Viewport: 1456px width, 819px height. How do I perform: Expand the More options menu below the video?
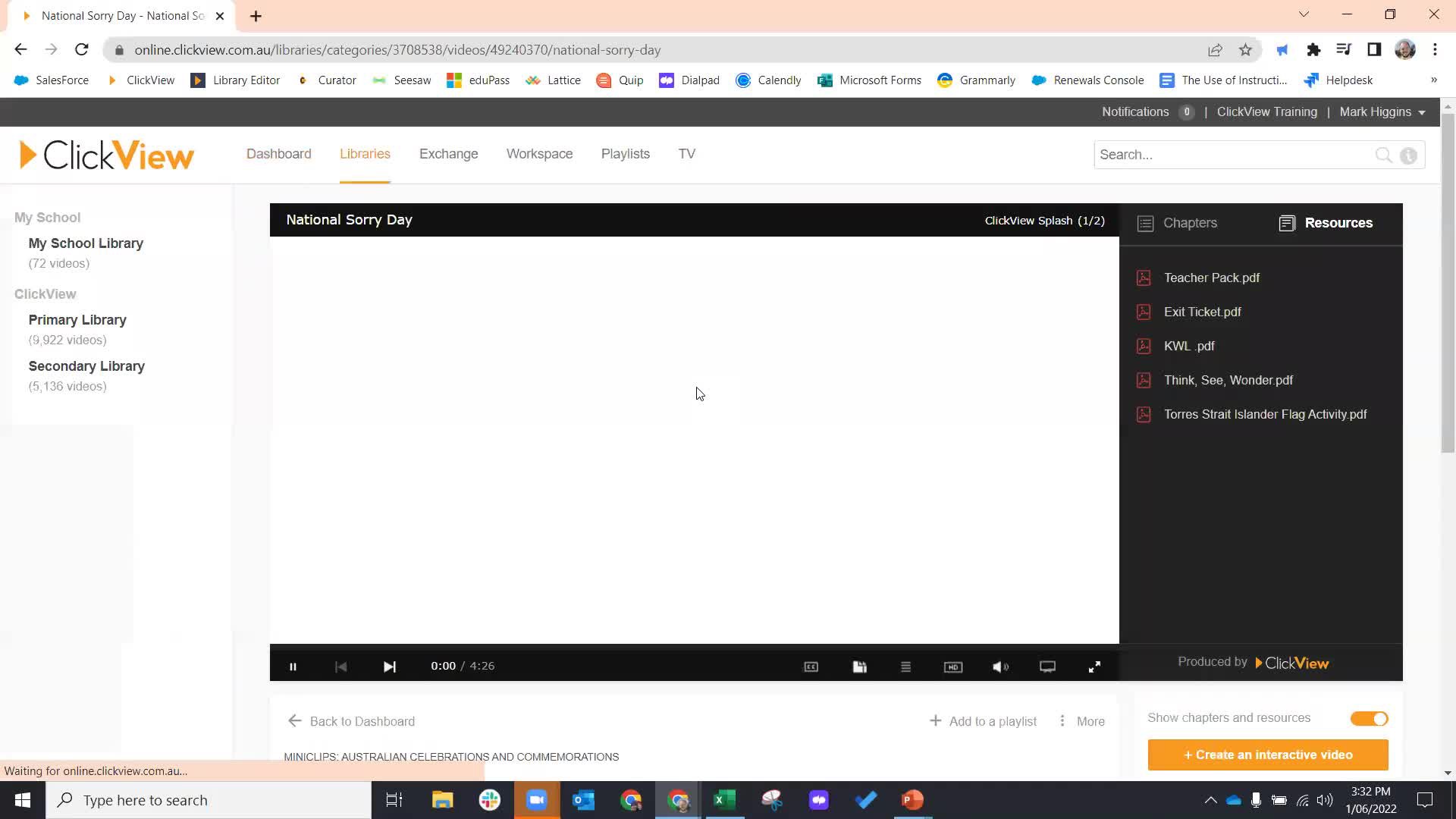(1081, 721)
